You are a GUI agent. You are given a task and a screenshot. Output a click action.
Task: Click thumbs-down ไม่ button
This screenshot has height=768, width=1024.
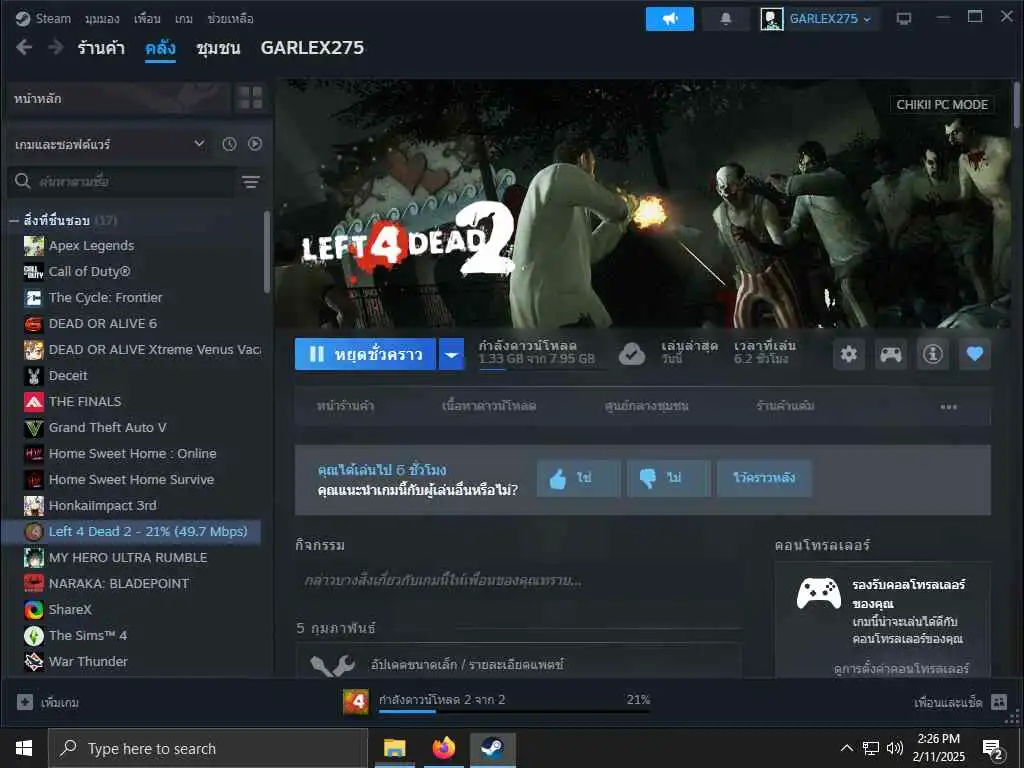coord(669,478)
